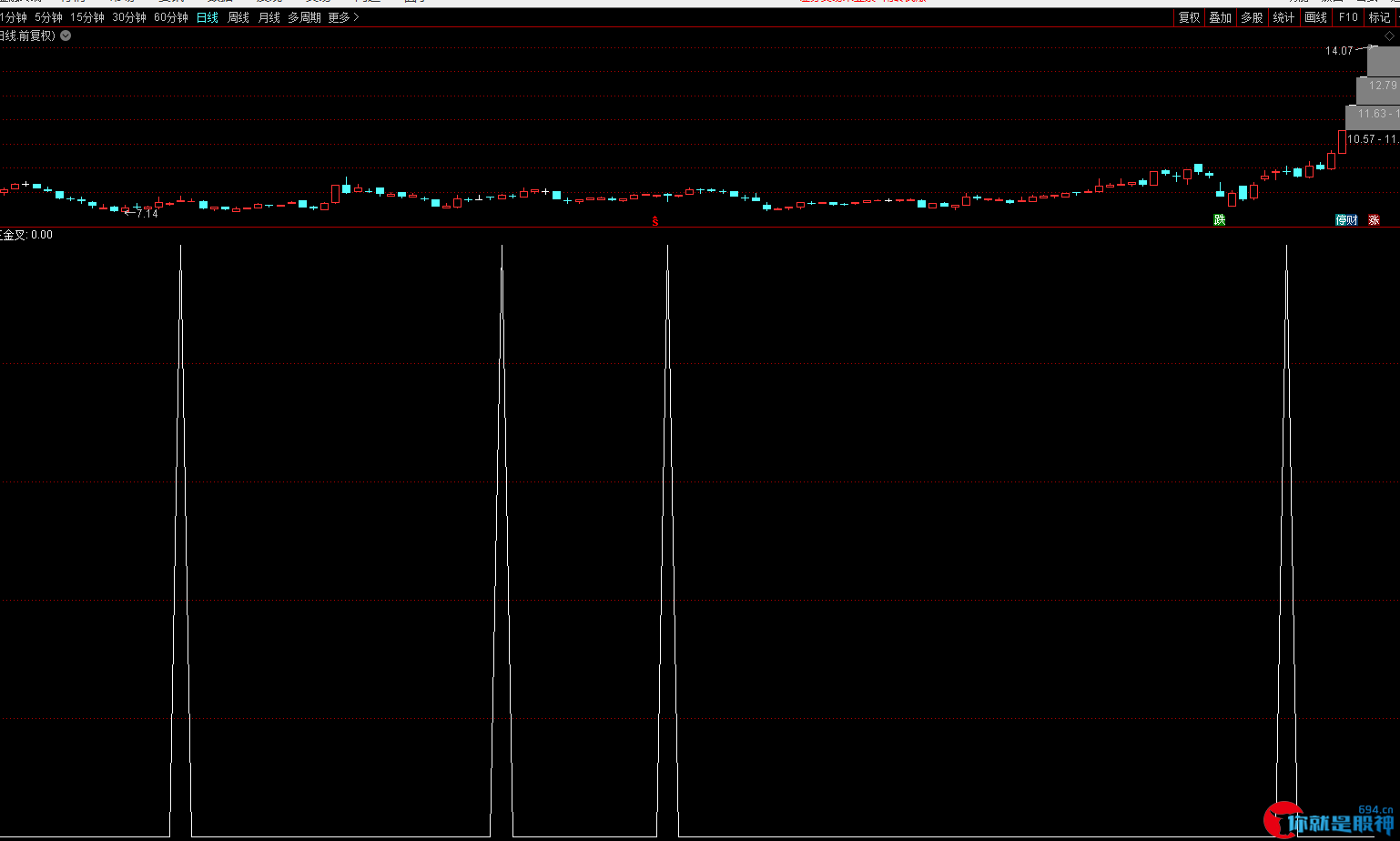
Task: Click the gray 12.79 price box
Action: coord(1378,89)
